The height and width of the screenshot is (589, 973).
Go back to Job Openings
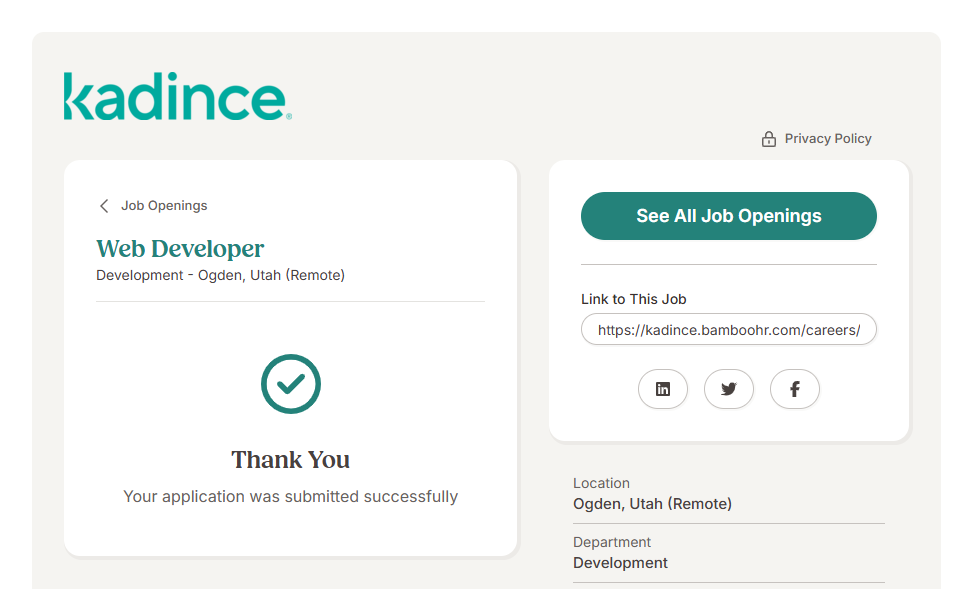pos(164,206)
